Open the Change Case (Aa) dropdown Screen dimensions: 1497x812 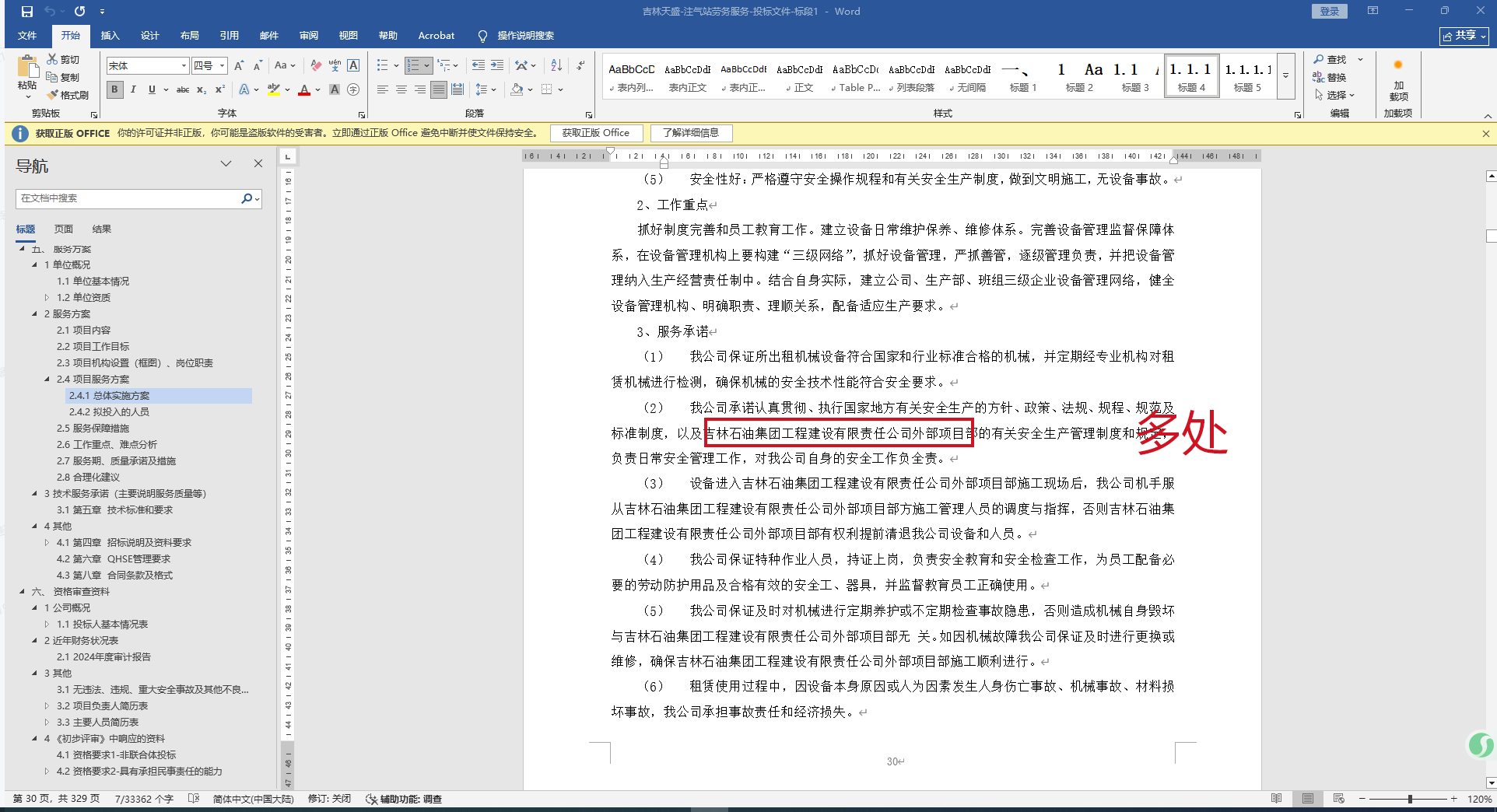point(285,65)
